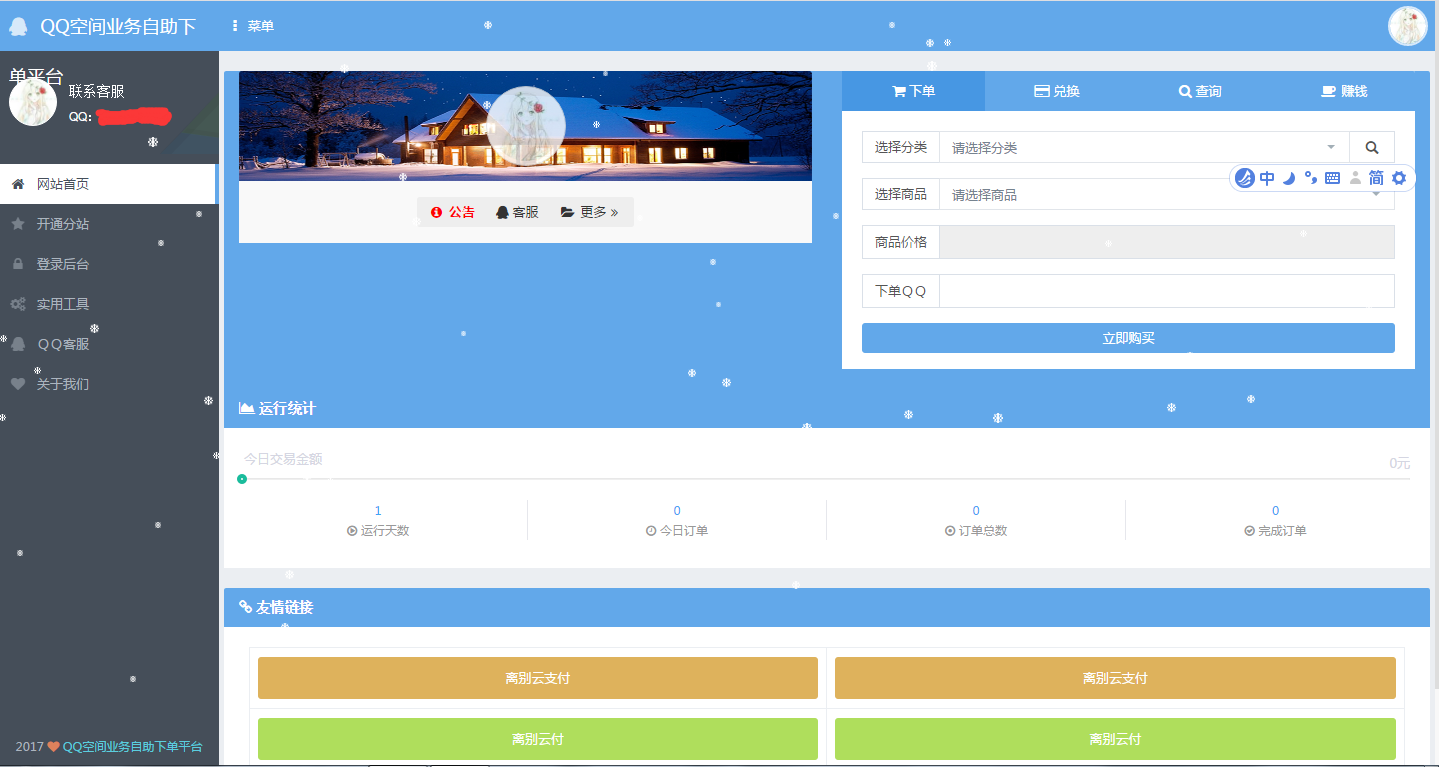Click the 运行统计 panel heading
This screenshot has height=767, width=1439.
pyautogui.click(x=278, y=408)
